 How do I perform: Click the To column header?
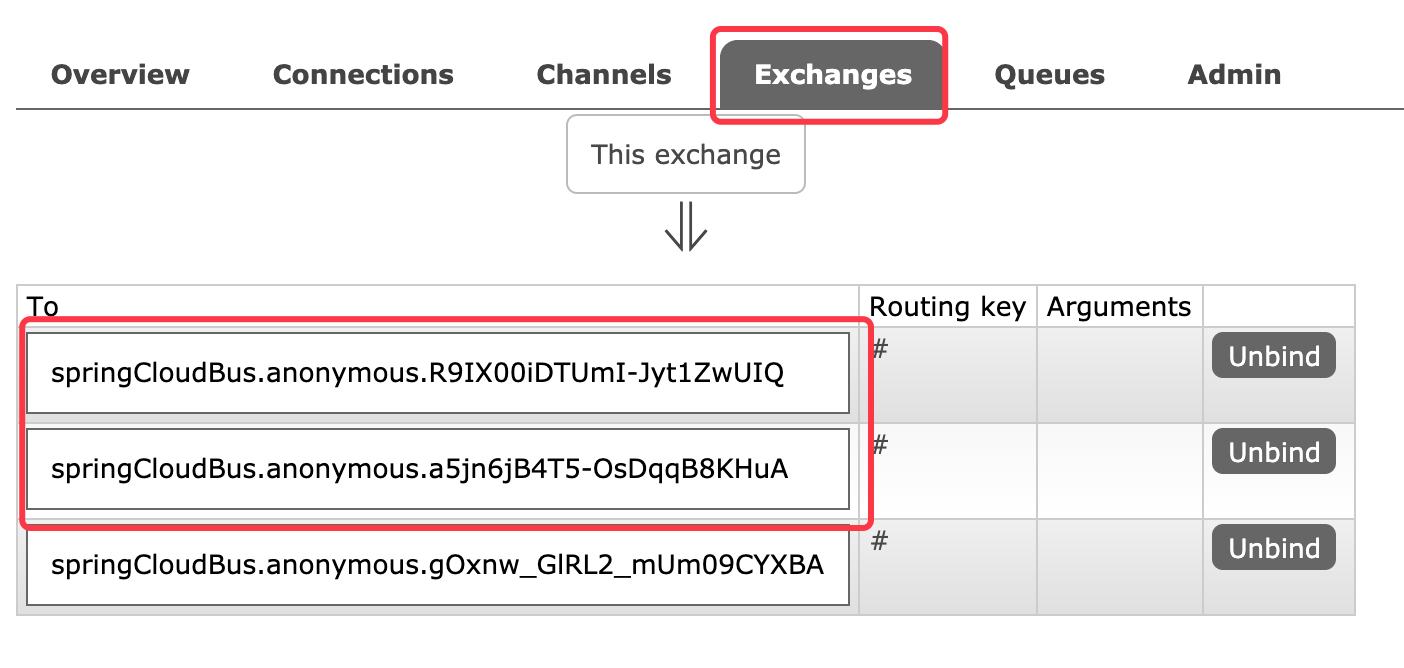pyautogui.click(x=44, y=306)
